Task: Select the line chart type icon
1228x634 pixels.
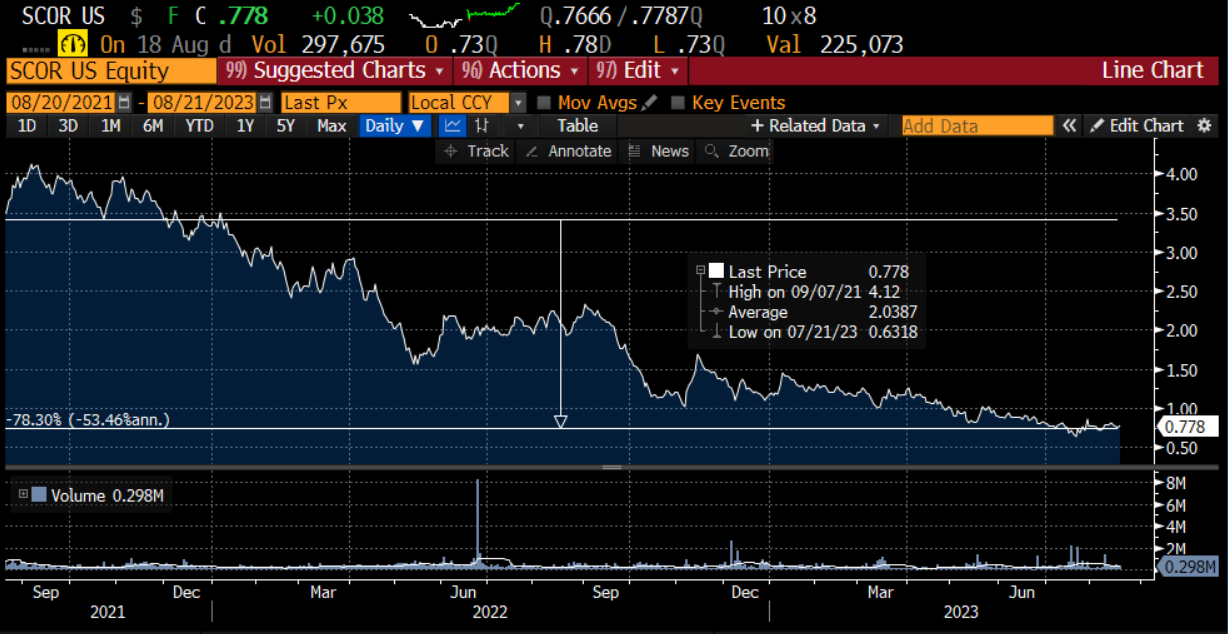Action: tap(453, 126)
